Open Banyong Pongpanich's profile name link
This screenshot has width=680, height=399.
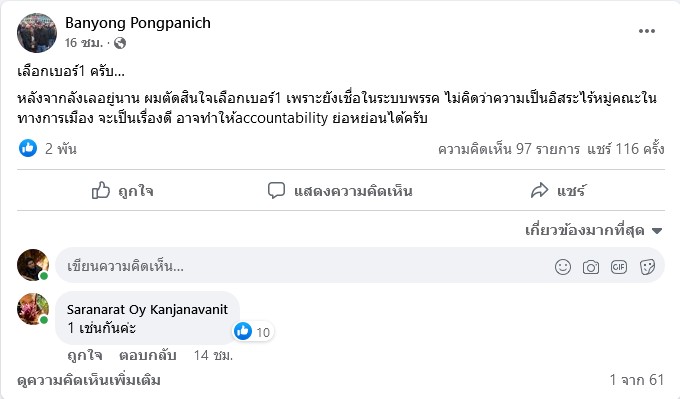[x=138, y=23]
